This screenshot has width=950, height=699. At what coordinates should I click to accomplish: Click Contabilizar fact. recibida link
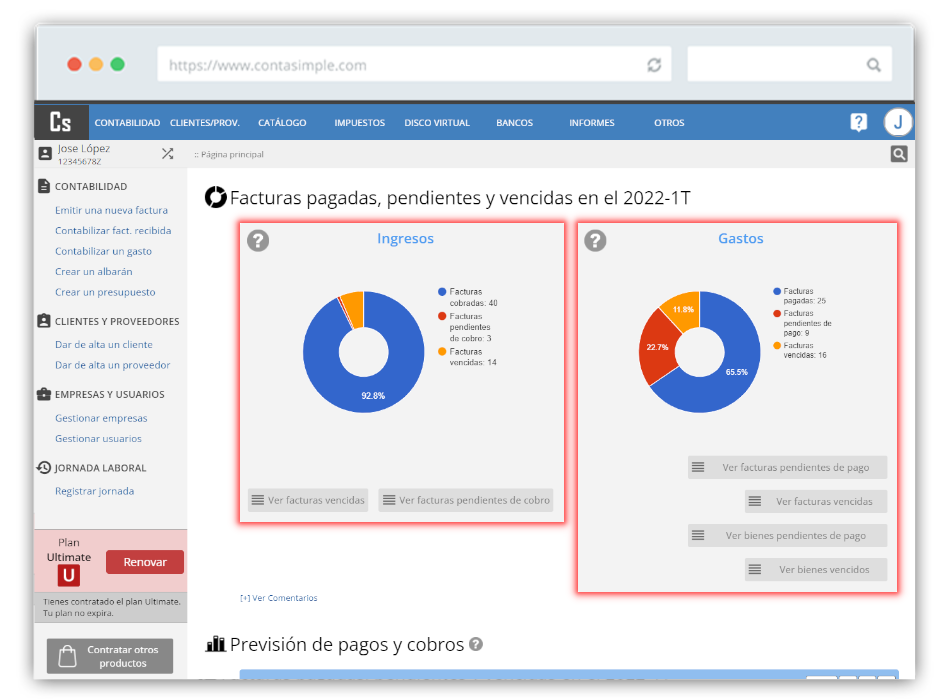[113, 231]
